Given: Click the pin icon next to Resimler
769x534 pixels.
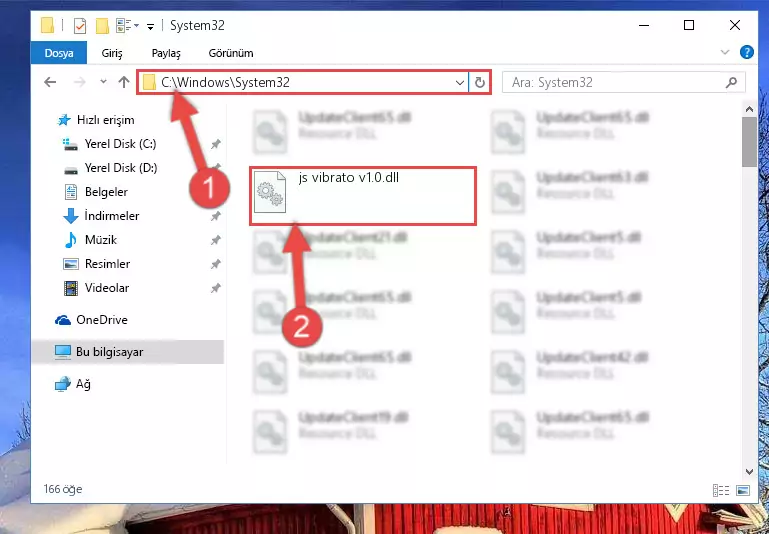Looking at the screenshot, I should coord(215,264).
